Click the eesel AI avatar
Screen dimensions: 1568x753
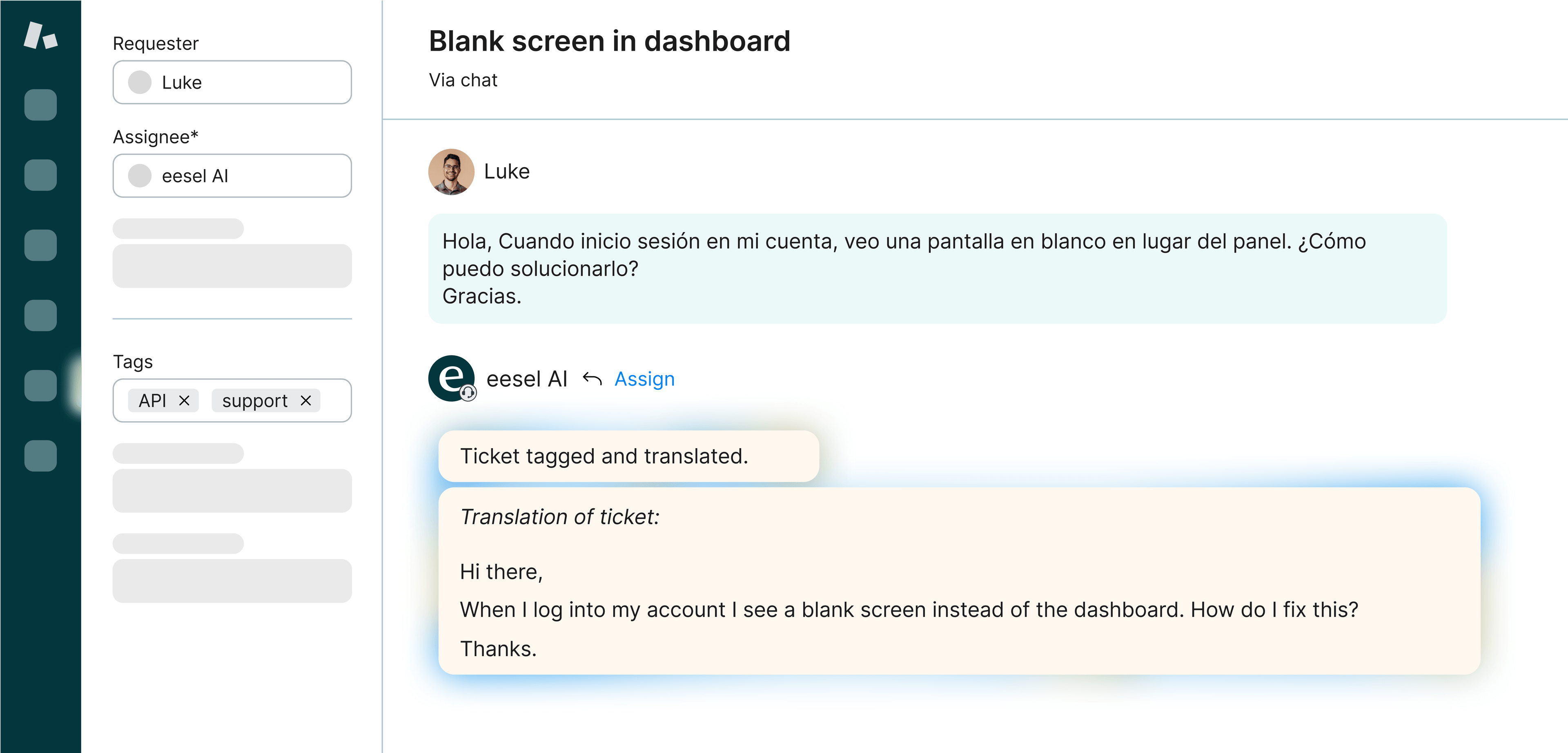pyautogui.click(x=452, y=378)
